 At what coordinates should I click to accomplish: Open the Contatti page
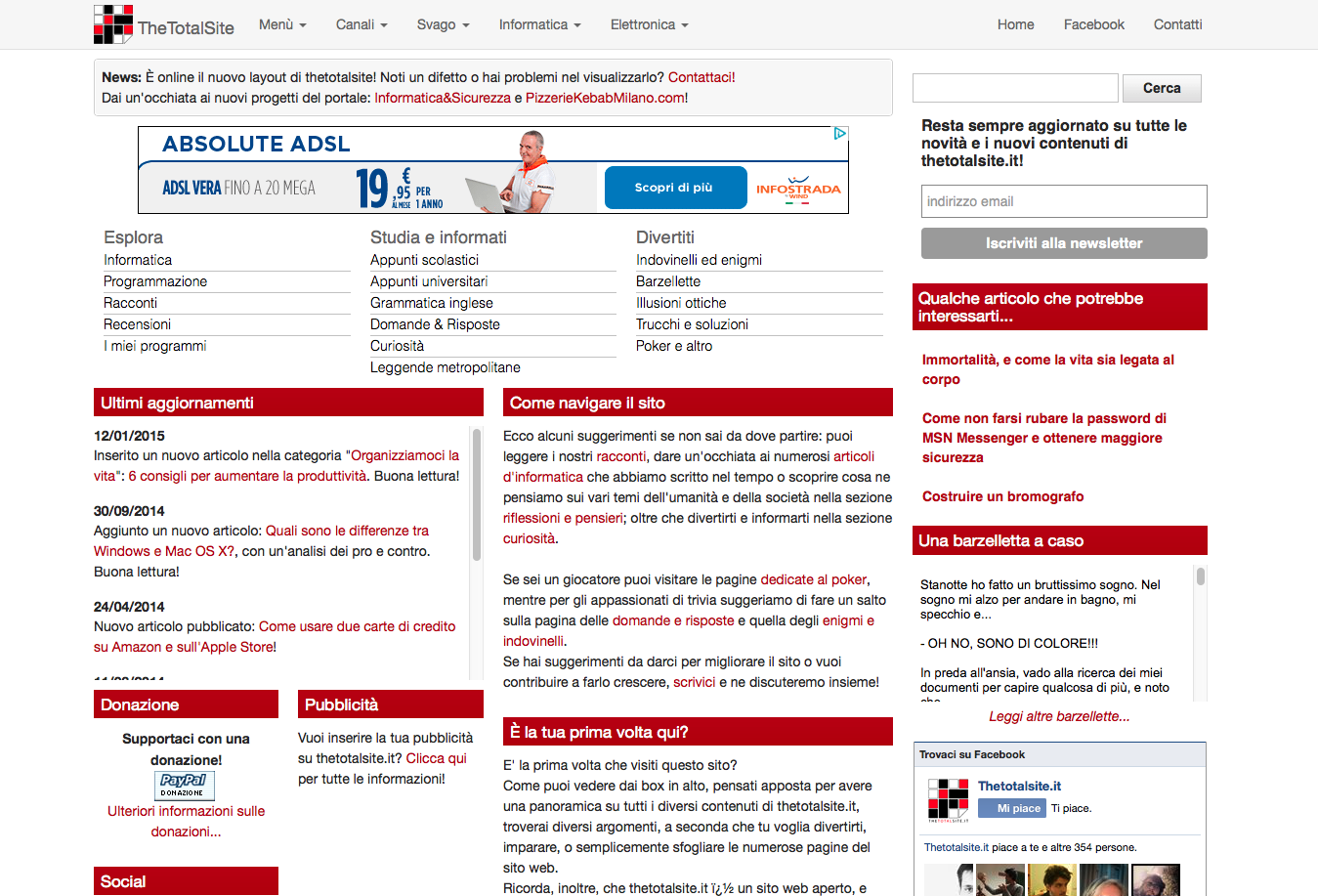[x=1177, y=24]
